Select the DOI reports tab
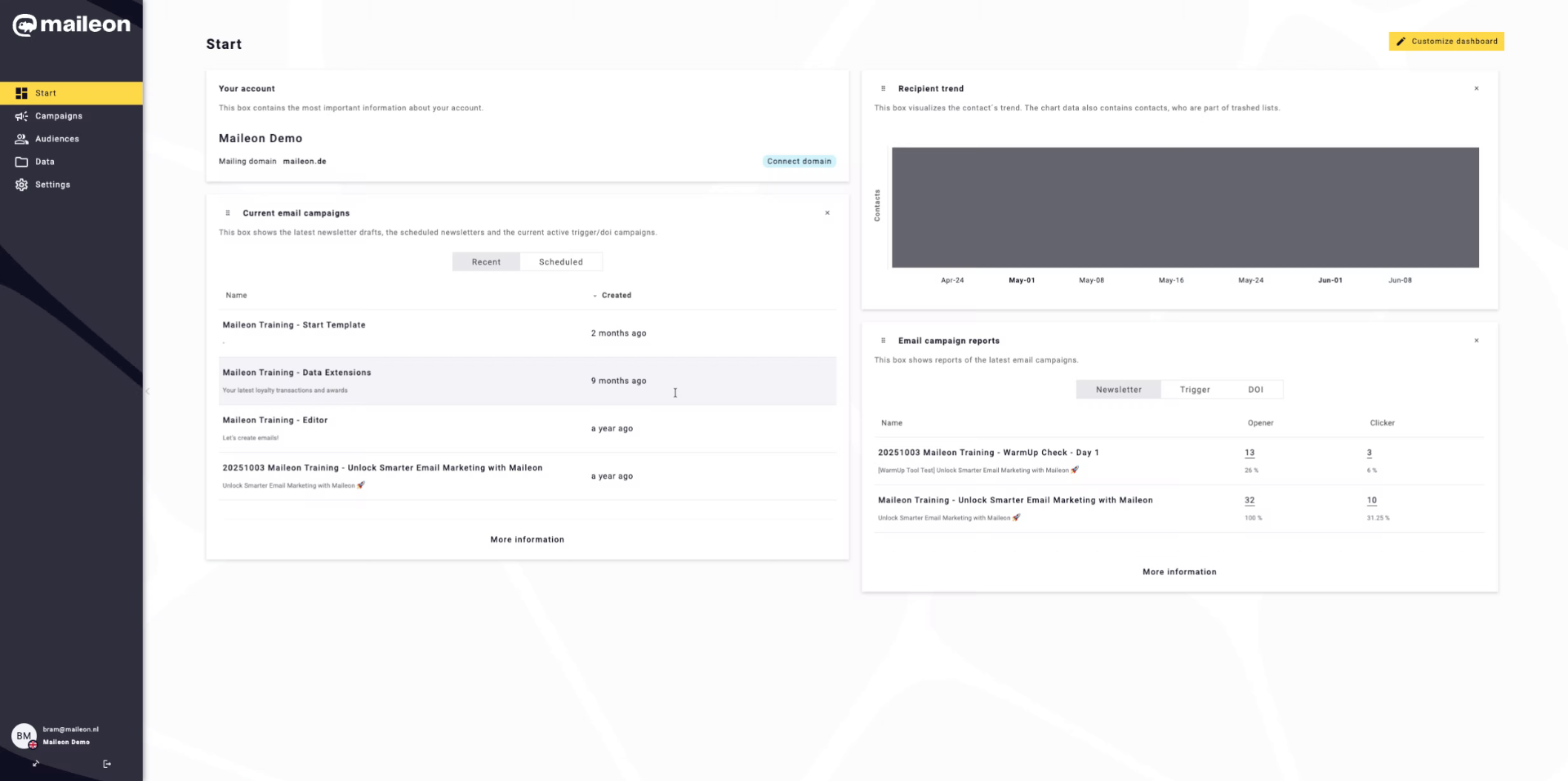 tap(1256, 390)
